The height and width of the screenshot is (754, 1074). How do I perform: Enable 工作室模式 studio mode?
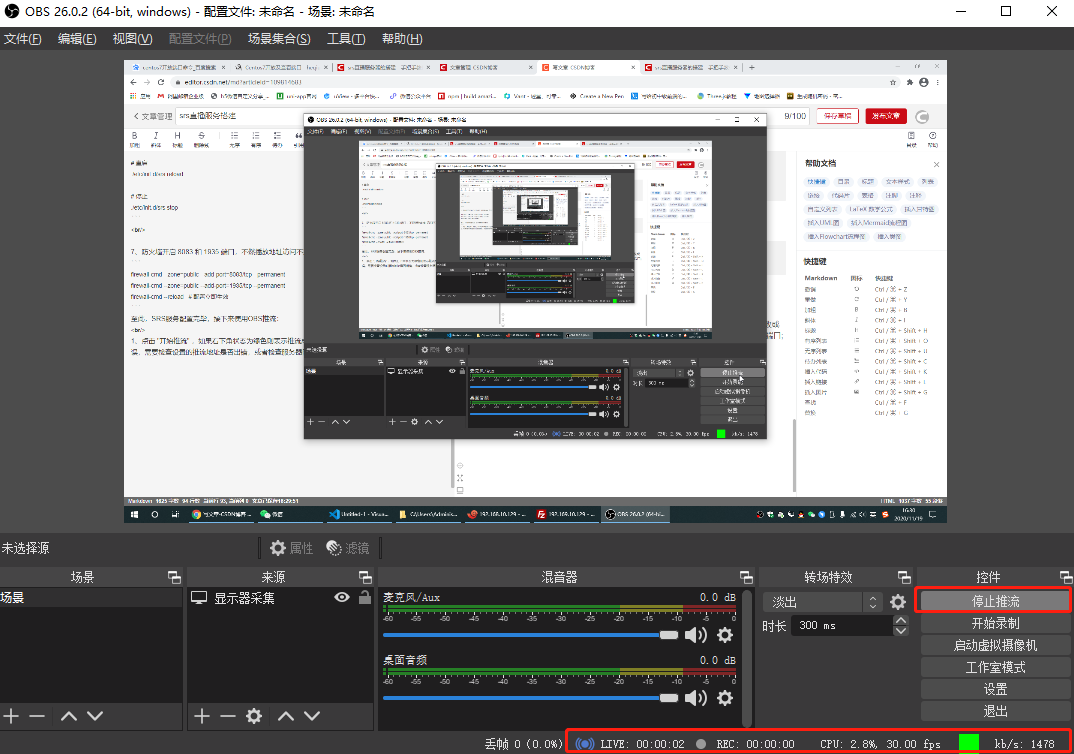tap(995, 667)
